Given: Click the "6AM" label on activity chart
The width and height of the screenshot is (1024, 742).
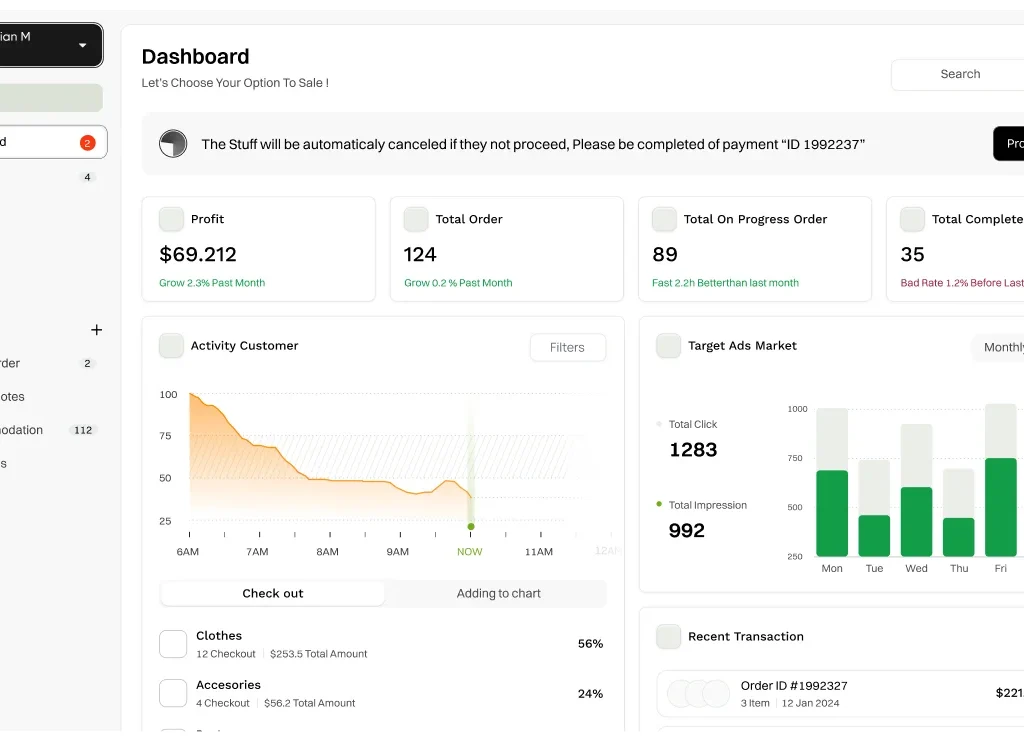Looking at the screenshot, I should 187,552.
